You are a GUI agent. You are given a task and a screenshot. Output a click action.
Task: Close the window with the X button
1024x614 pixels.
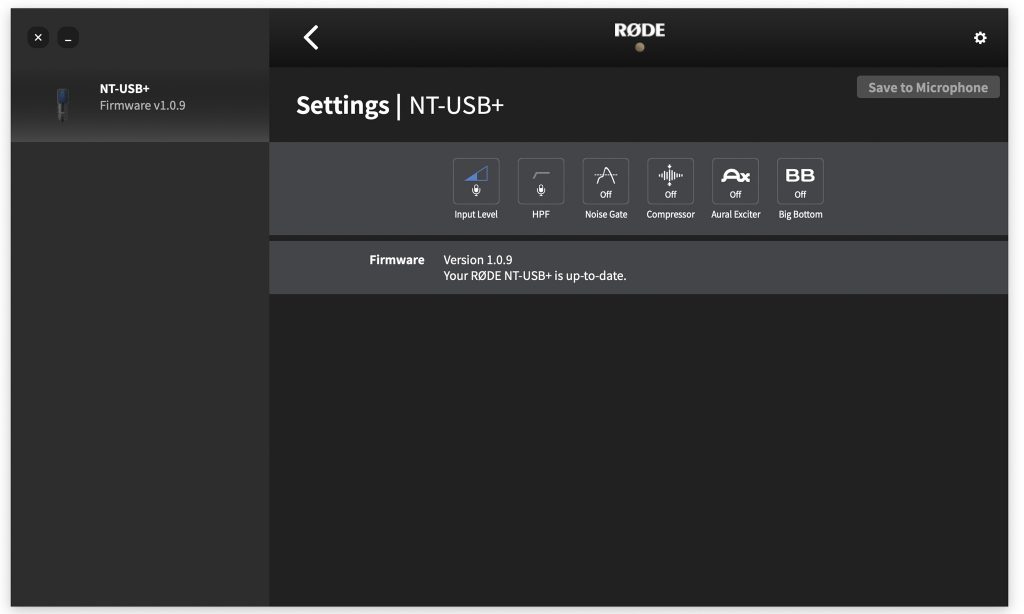tap(38, 37)
